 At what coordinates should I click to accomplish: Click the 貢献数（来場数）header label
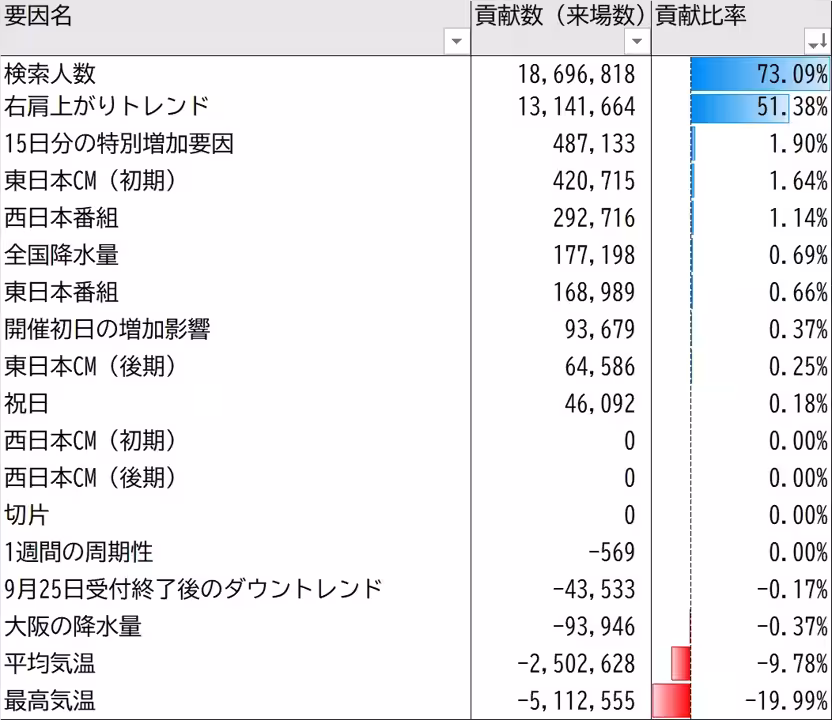point(555,15)
